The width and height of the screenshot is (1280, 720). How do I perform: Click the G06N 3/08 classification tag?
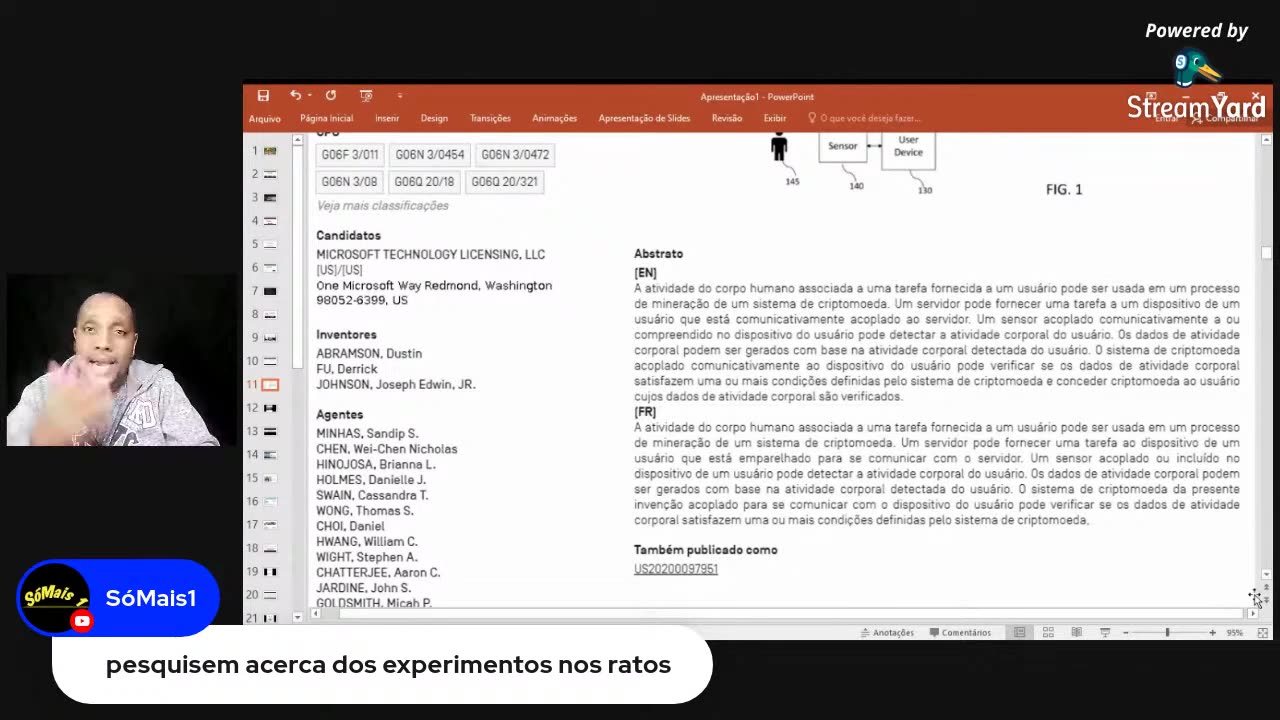[349, 182]
